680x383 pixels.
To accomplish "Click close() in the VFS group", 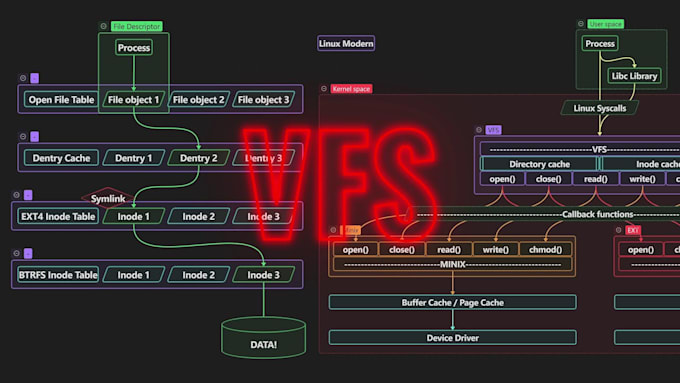I will point(549,179).
